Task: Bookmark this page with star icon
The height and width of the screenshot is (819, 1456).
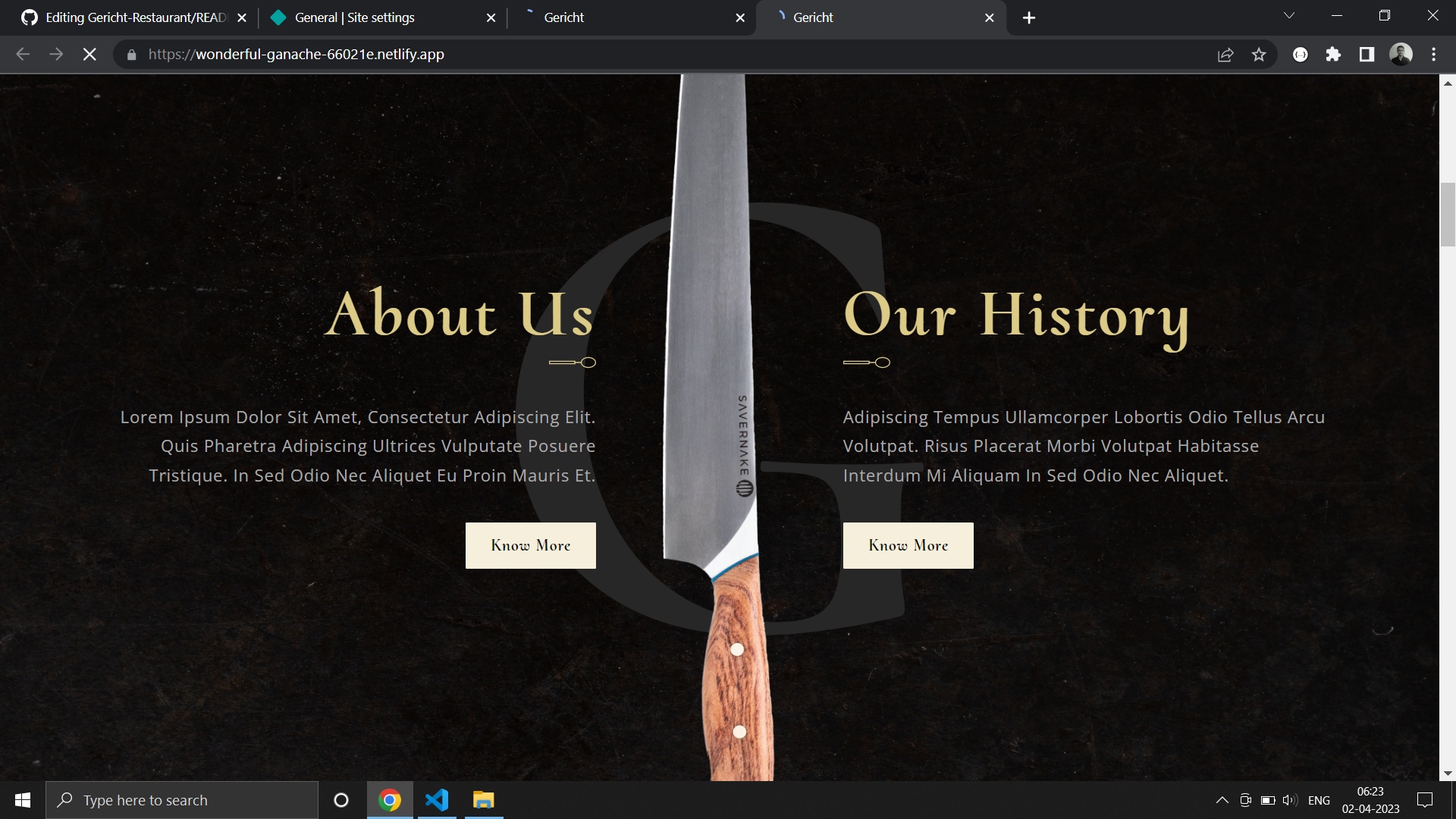Action: coord(1259,55)
